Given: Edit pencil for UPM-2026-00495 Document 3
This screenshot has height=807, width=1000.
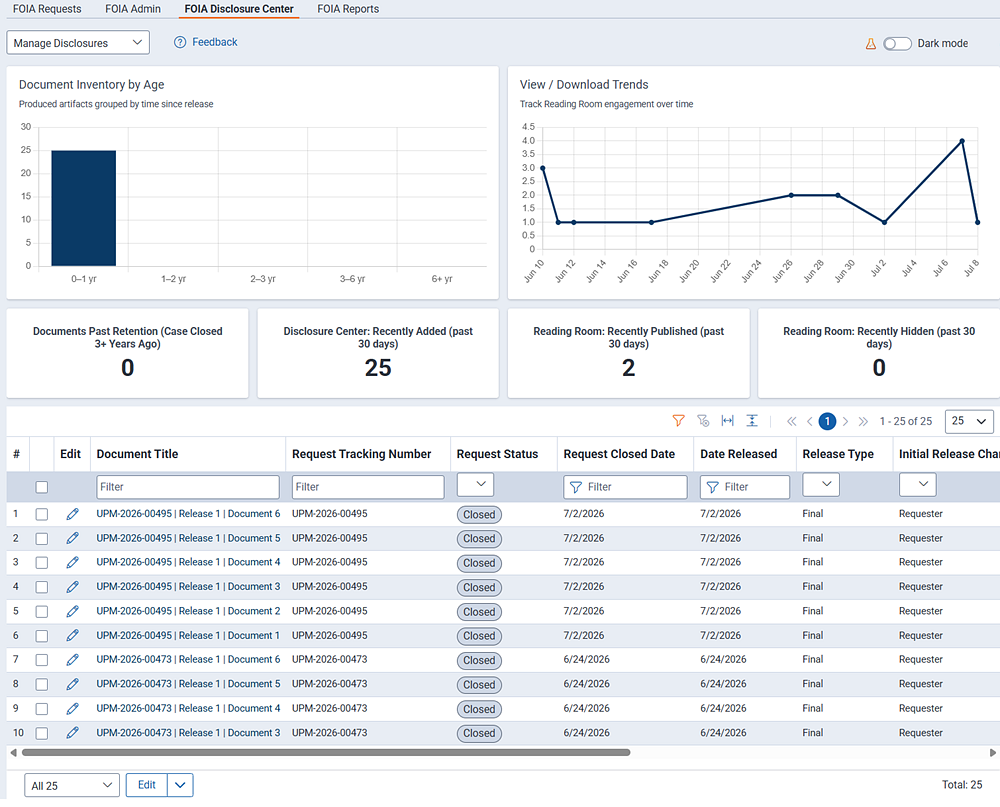Looking at the screenshot, I should pos(73,587).
